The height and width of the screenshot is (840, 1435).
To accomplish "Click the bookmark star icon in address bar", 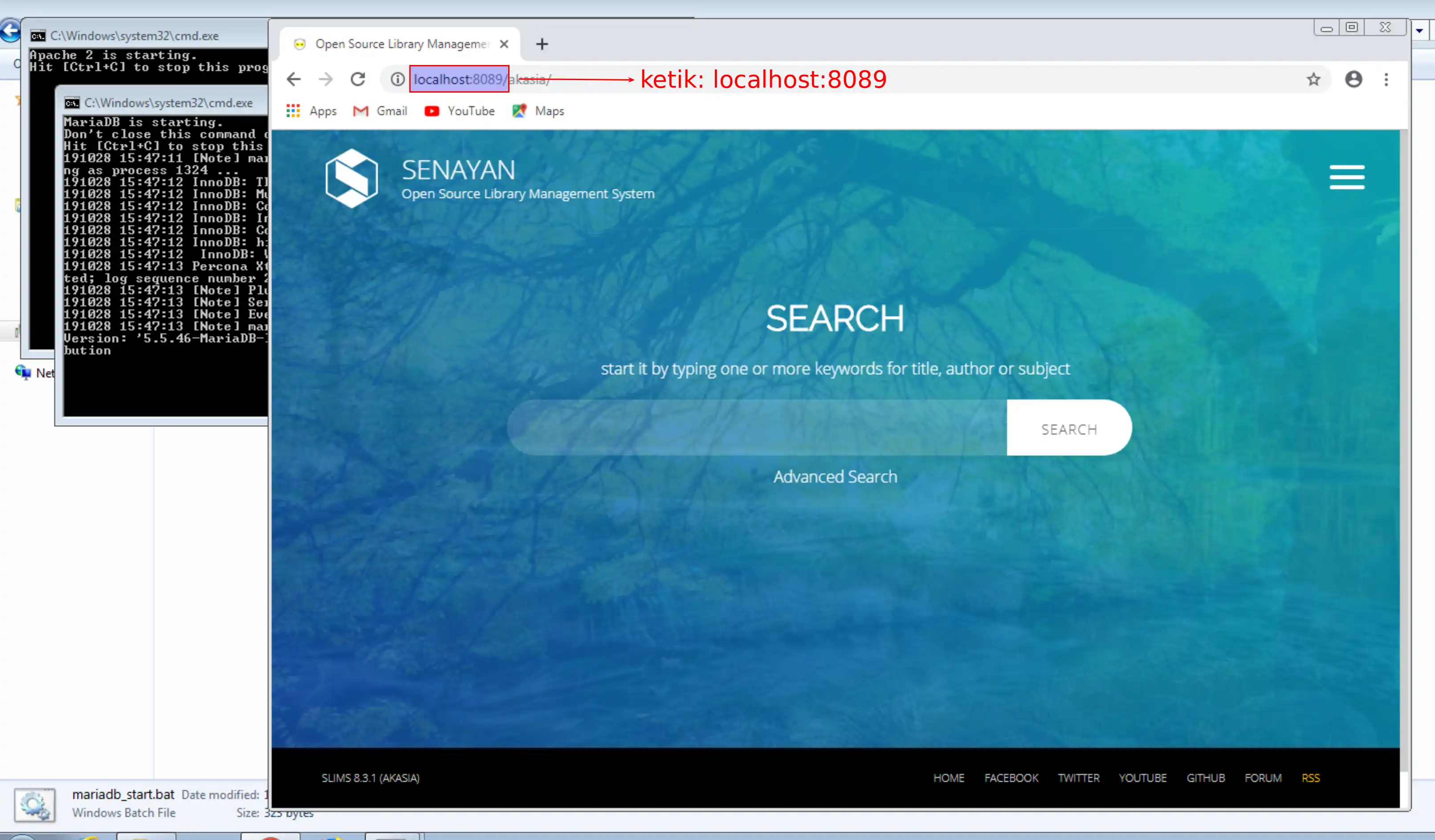I will click(1317, 79).
